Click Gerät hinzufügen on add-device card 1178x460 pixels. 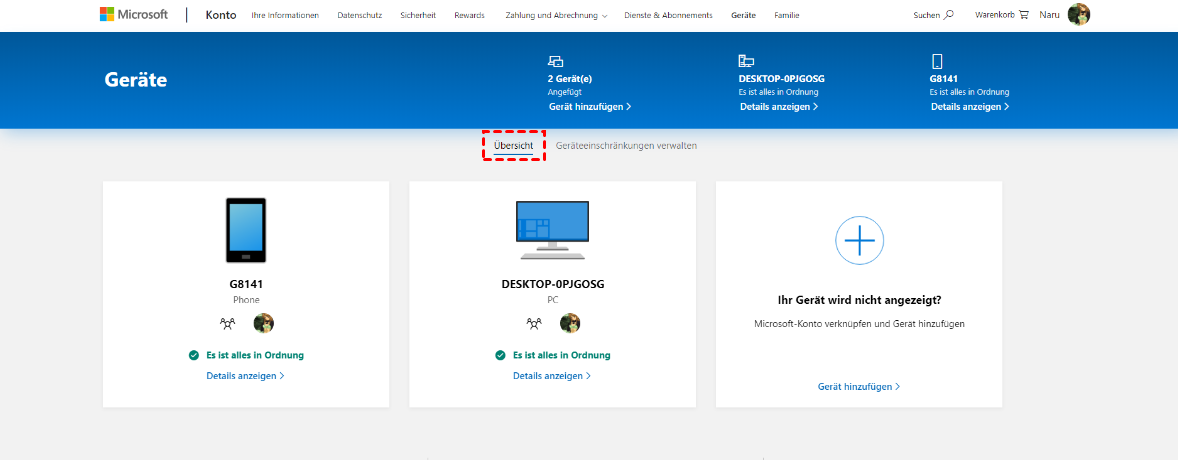(859, 386)
